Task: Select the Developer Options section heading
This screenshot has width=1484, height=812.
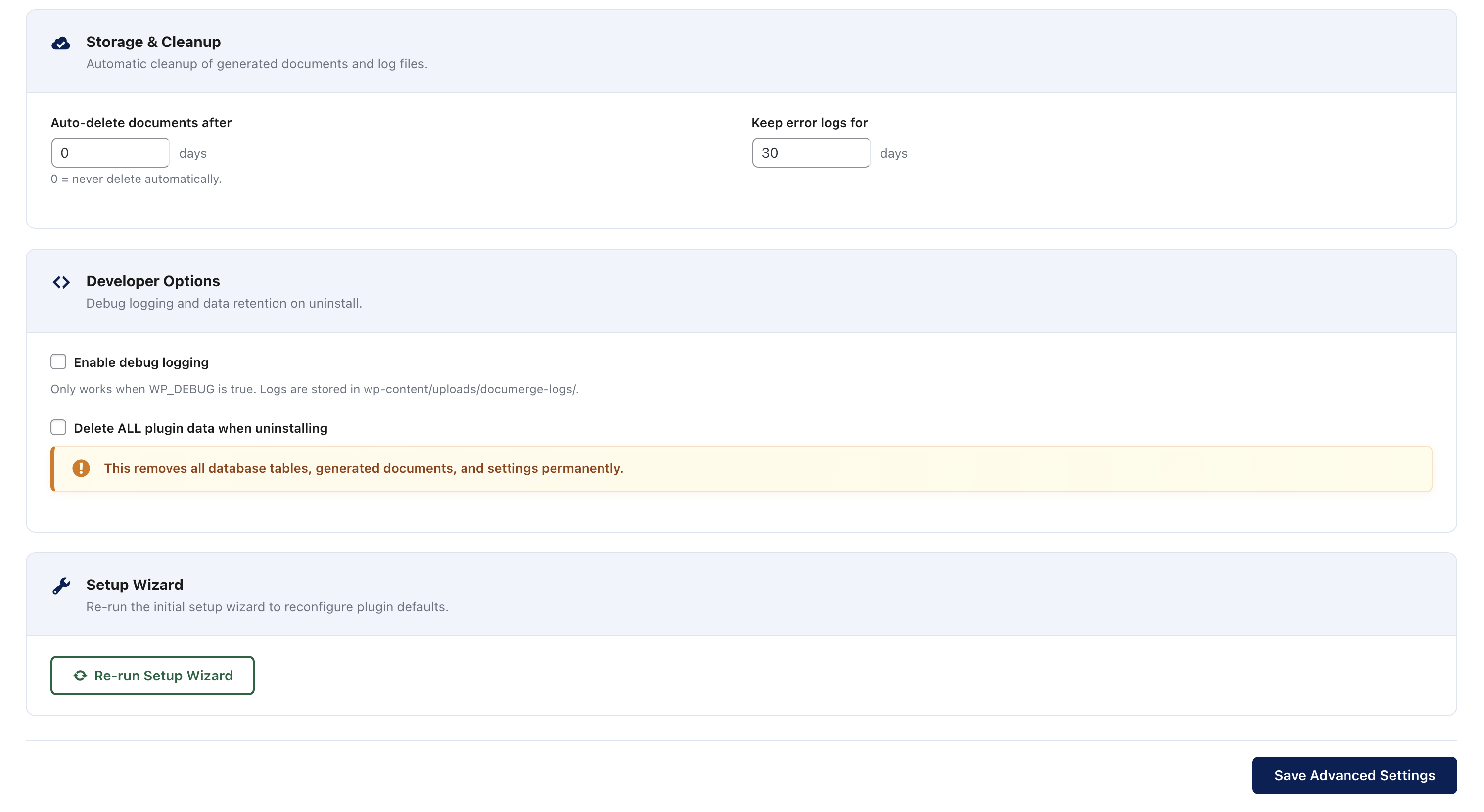Action: [153, 281]
